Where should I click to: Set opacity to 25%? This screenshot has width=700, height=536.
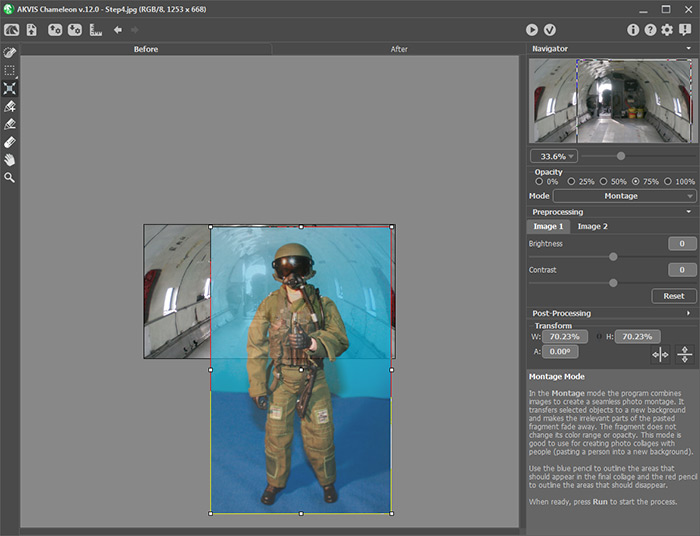click(x=571, y=181)
